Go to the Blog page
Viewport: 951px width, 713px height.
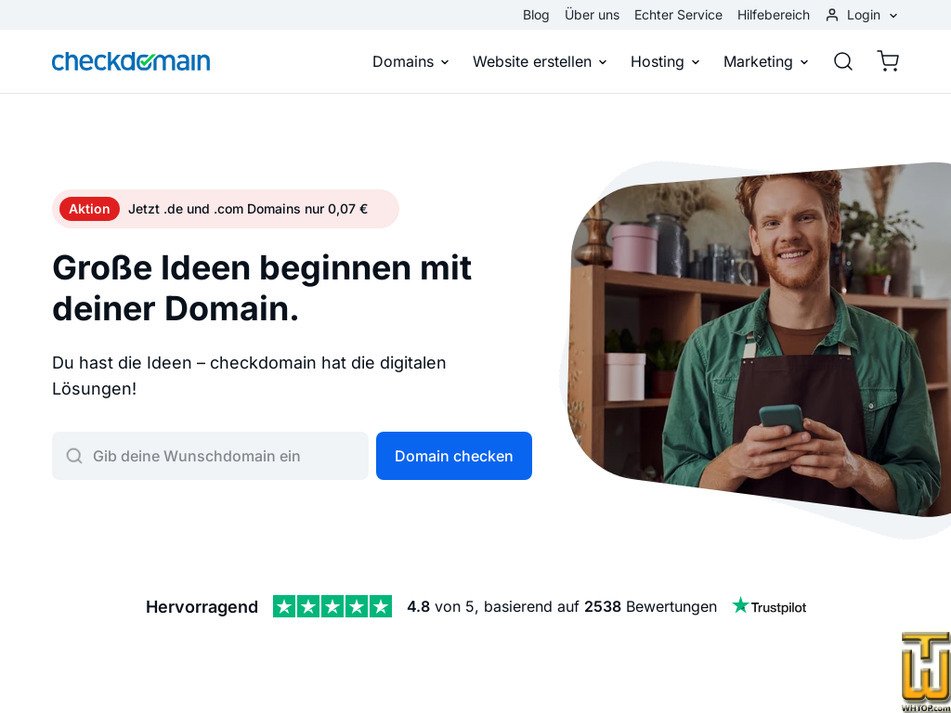536,15
